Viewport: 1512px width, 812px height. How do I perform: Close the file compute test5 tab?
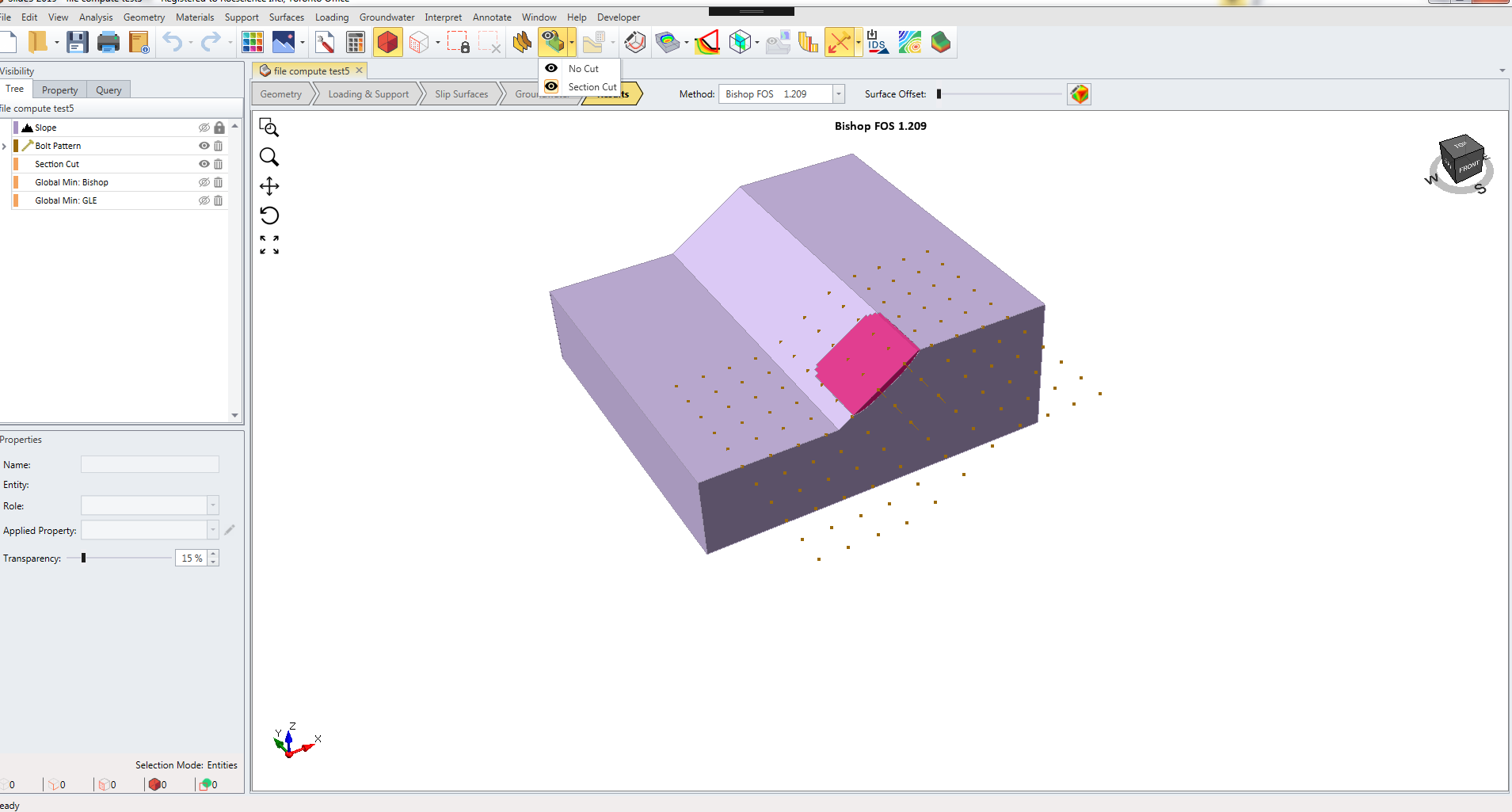pos(359,71)
